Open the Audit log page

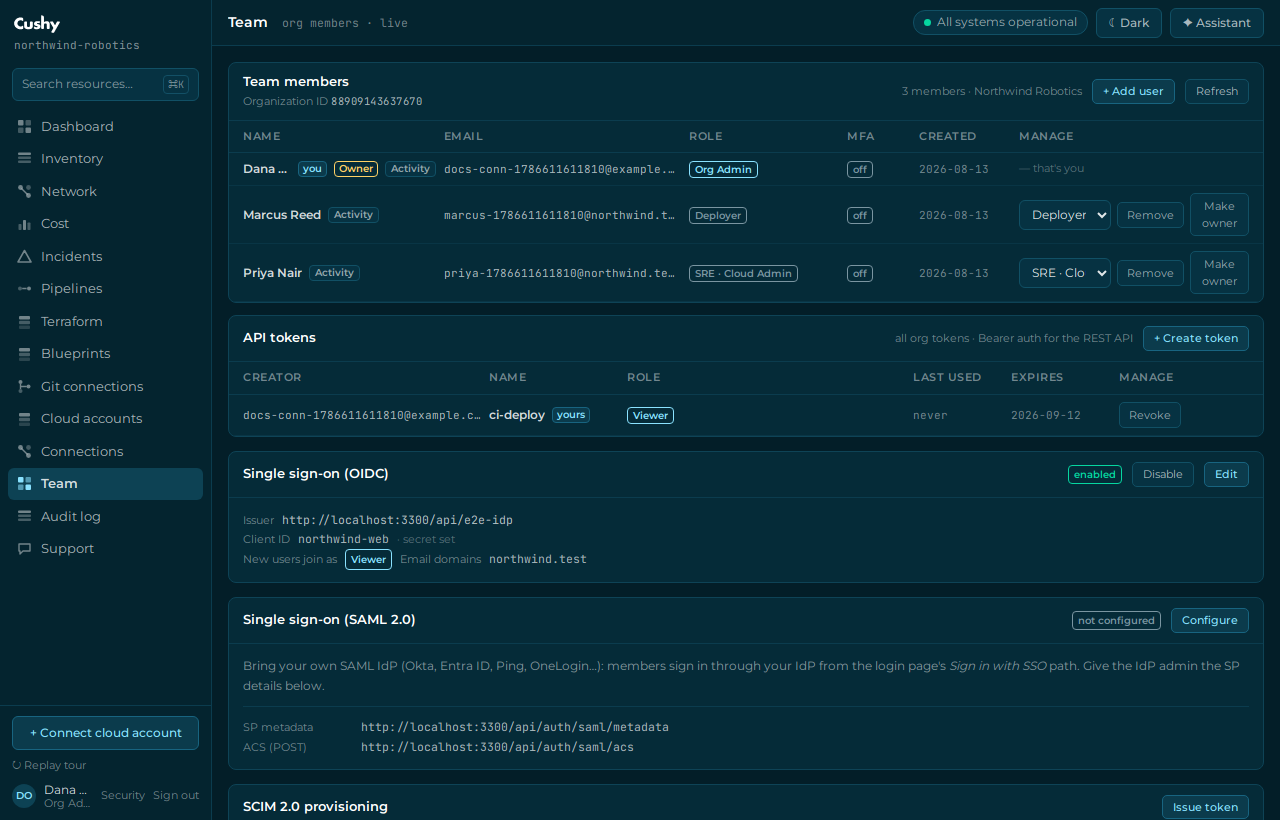tap(105, 516)
